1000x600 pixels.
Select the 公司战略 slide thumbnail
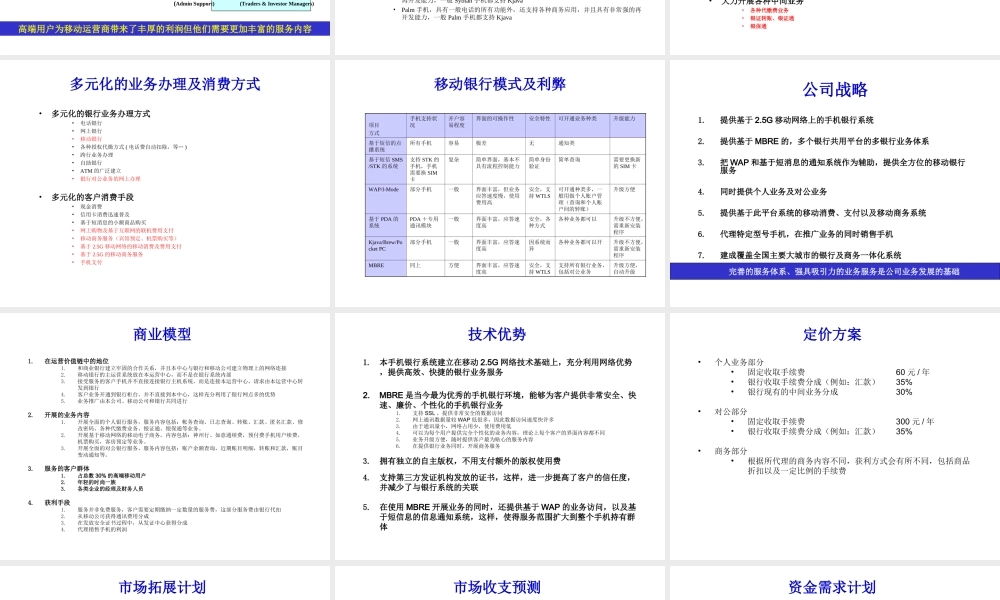coord(835,183)
